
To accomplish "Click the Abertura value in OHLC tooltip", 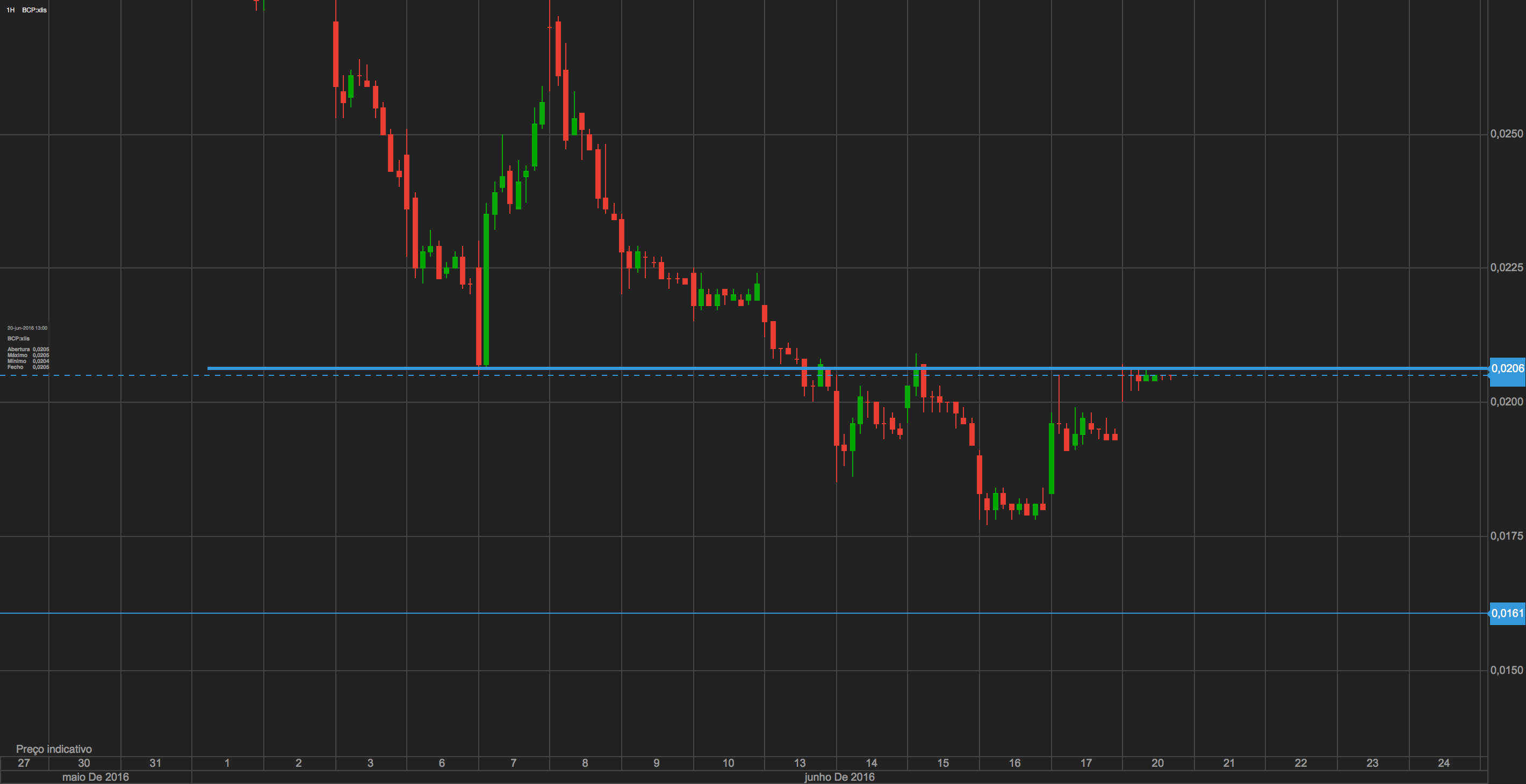I will [41, 350].
